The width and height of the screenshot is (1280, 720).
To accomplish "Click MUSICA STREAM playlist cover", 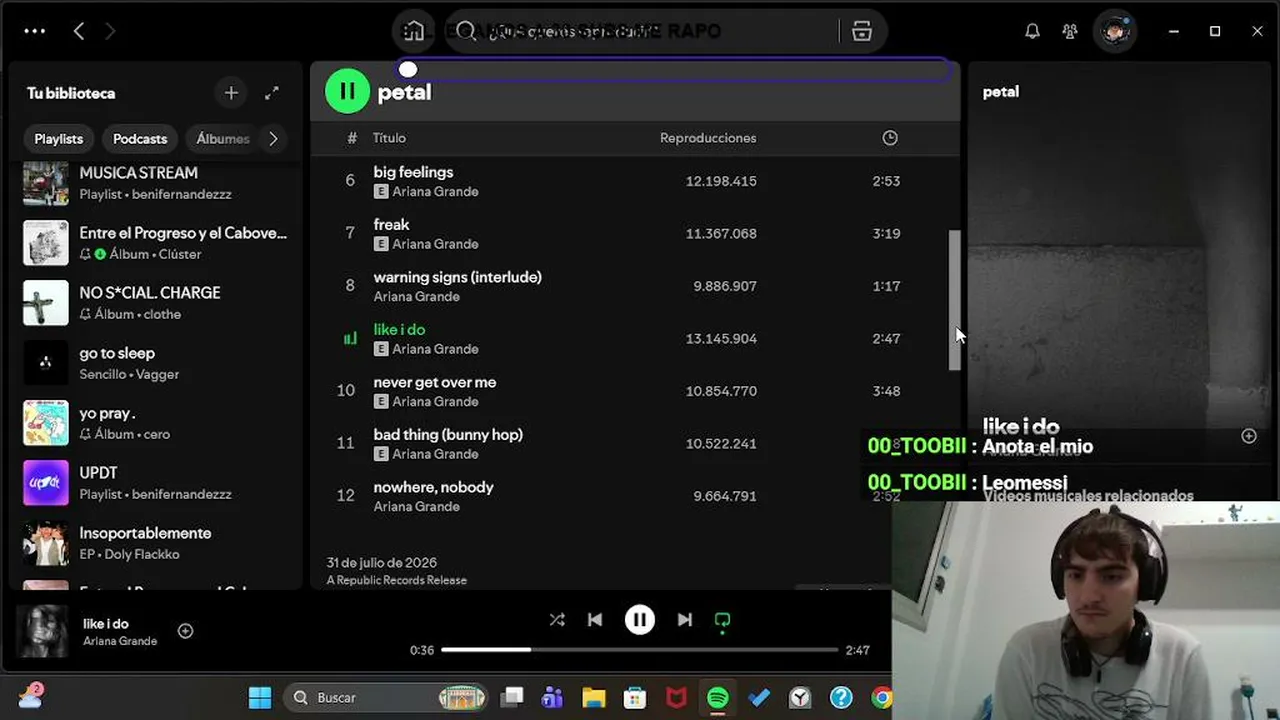I will (x=46, y=183).
